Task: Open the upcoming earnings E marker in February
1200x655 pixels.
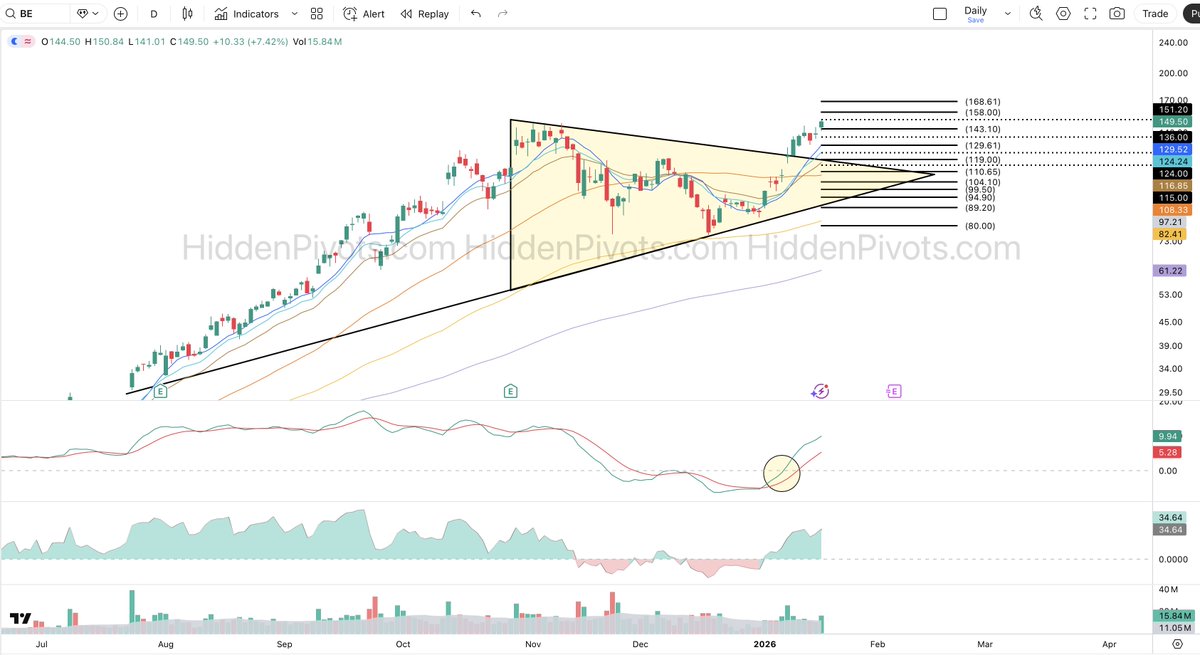Action: tap(894, 392)
